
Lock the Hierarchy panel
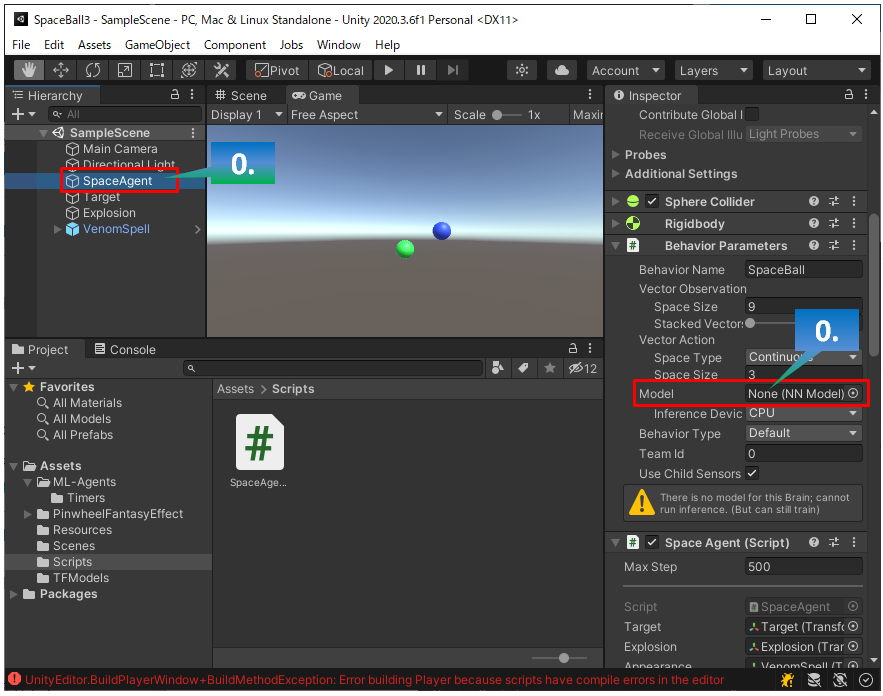(x=175, y=95)
